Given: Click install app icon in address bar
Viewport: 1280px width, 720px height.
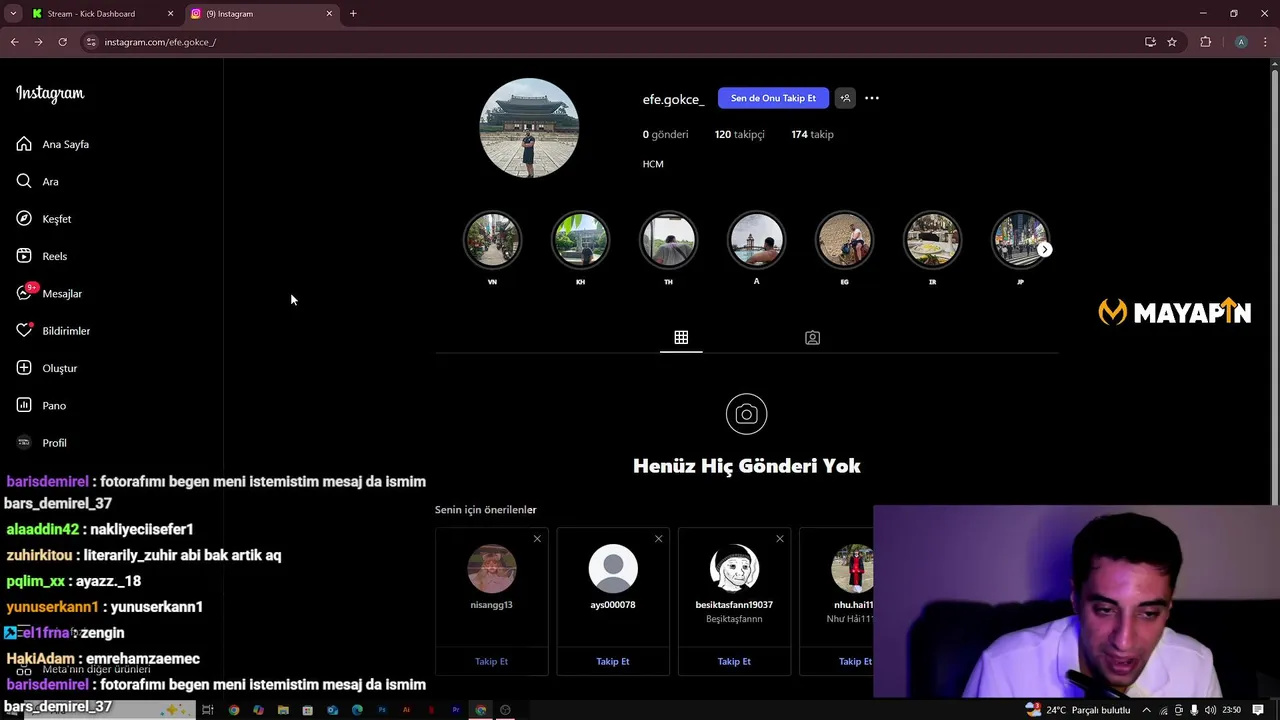Looking at the screenshot, I should 1150,42.
